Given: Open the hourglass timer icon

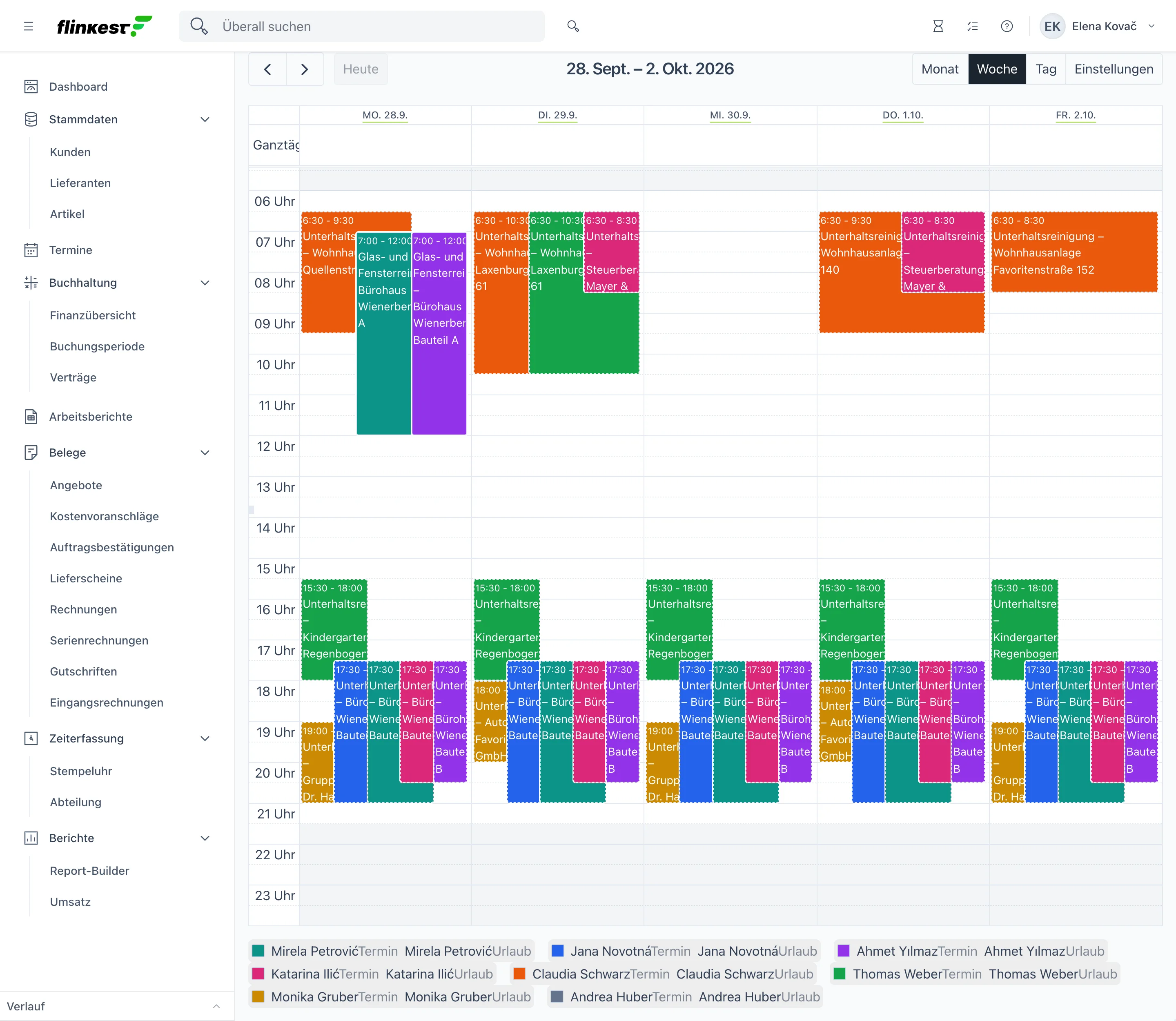Looking at the screenshot, I should point(938,26).
